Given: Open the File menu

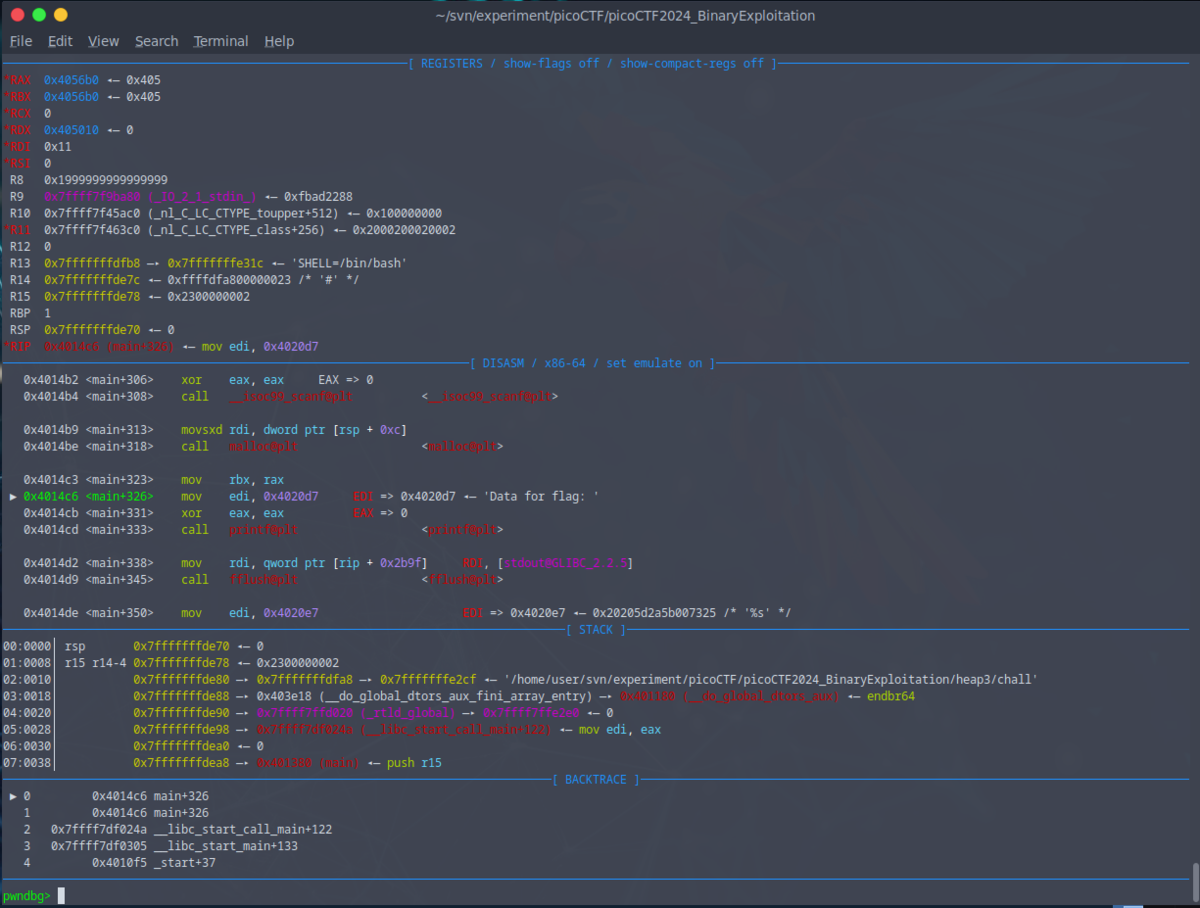Looking at the screenshot, I should [21, 41].
